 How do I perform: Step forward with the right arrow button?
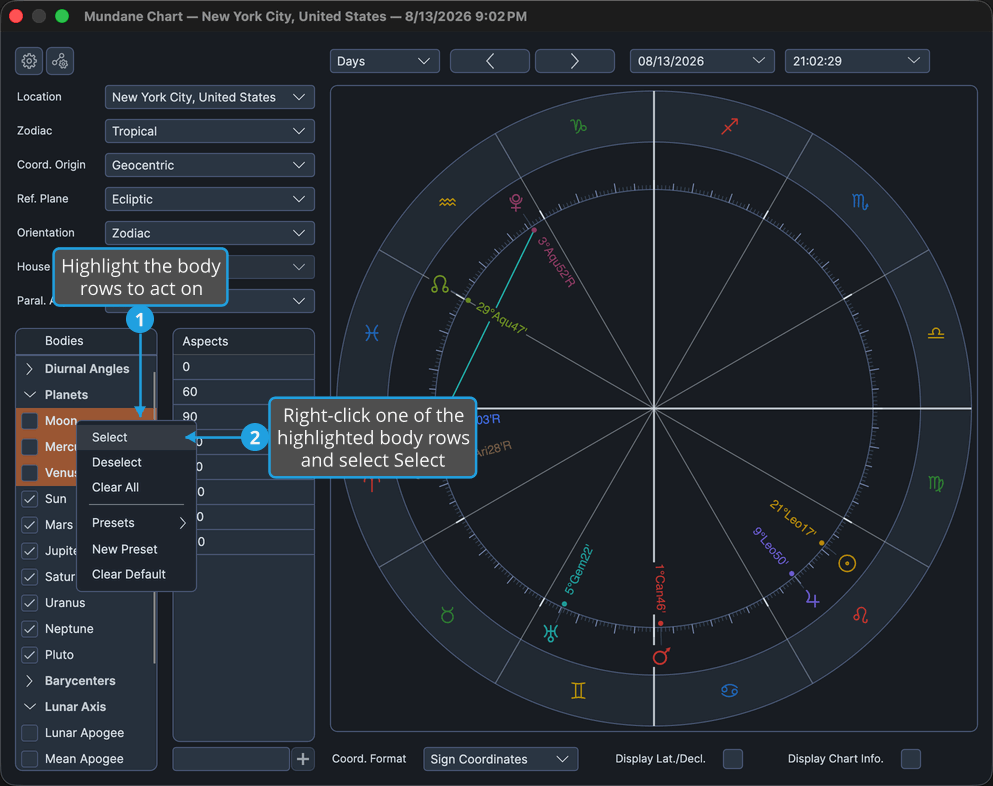[574, 61]
